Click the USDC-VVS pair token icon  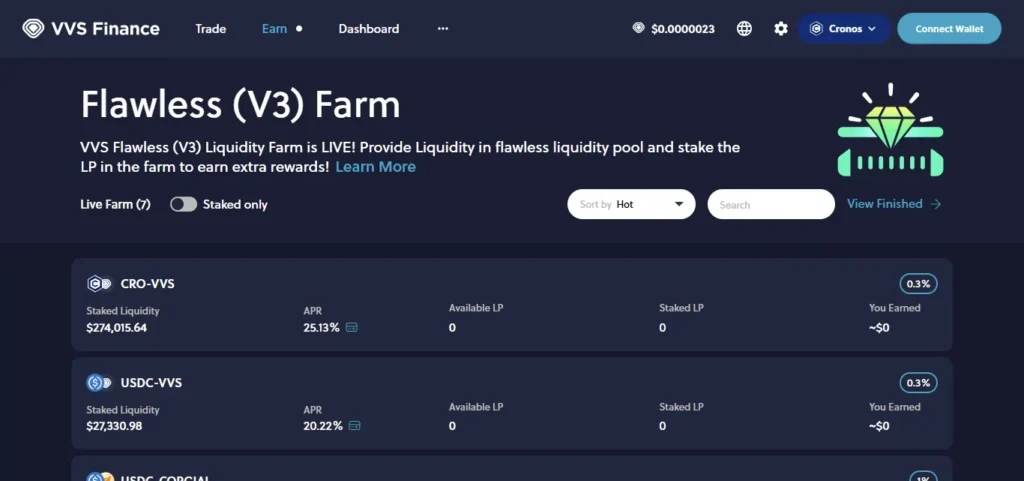(98, 382)
